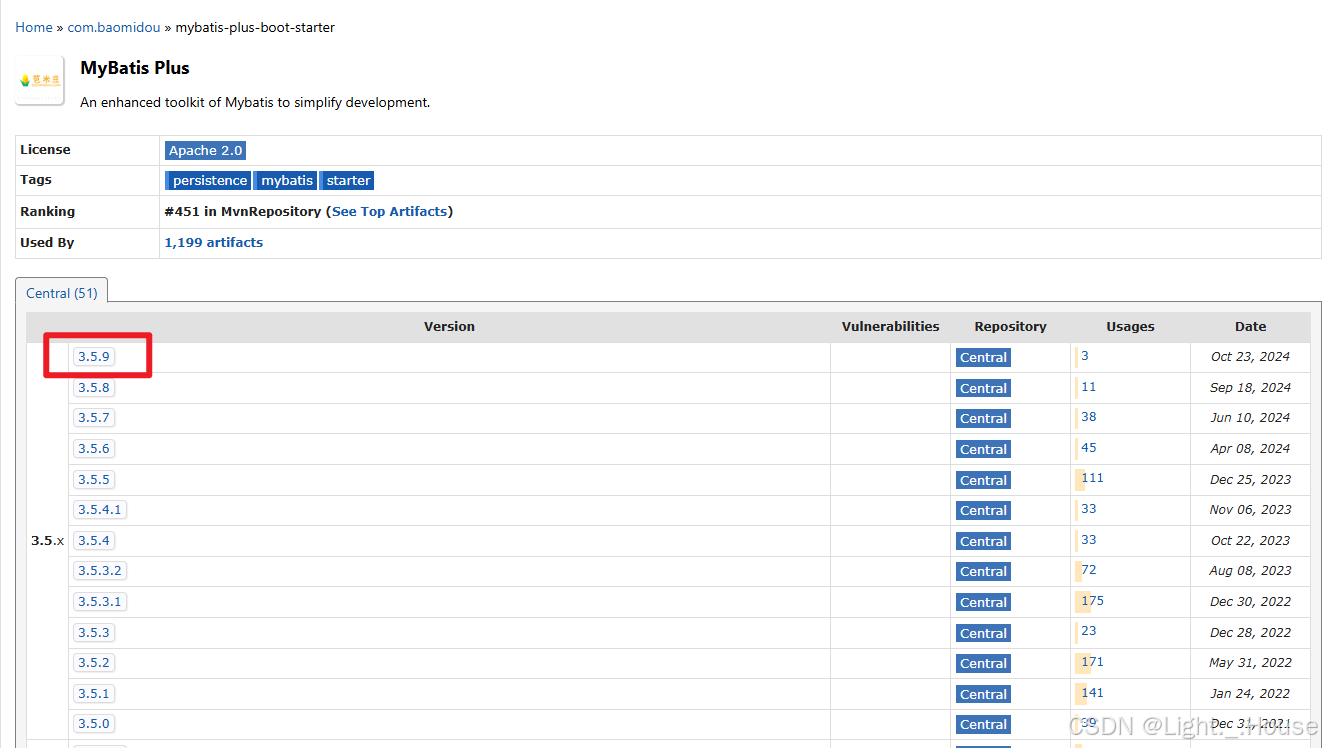Open the See Top Artifacts link
This screenshot has height=748, width=1322.
(390, 211)
